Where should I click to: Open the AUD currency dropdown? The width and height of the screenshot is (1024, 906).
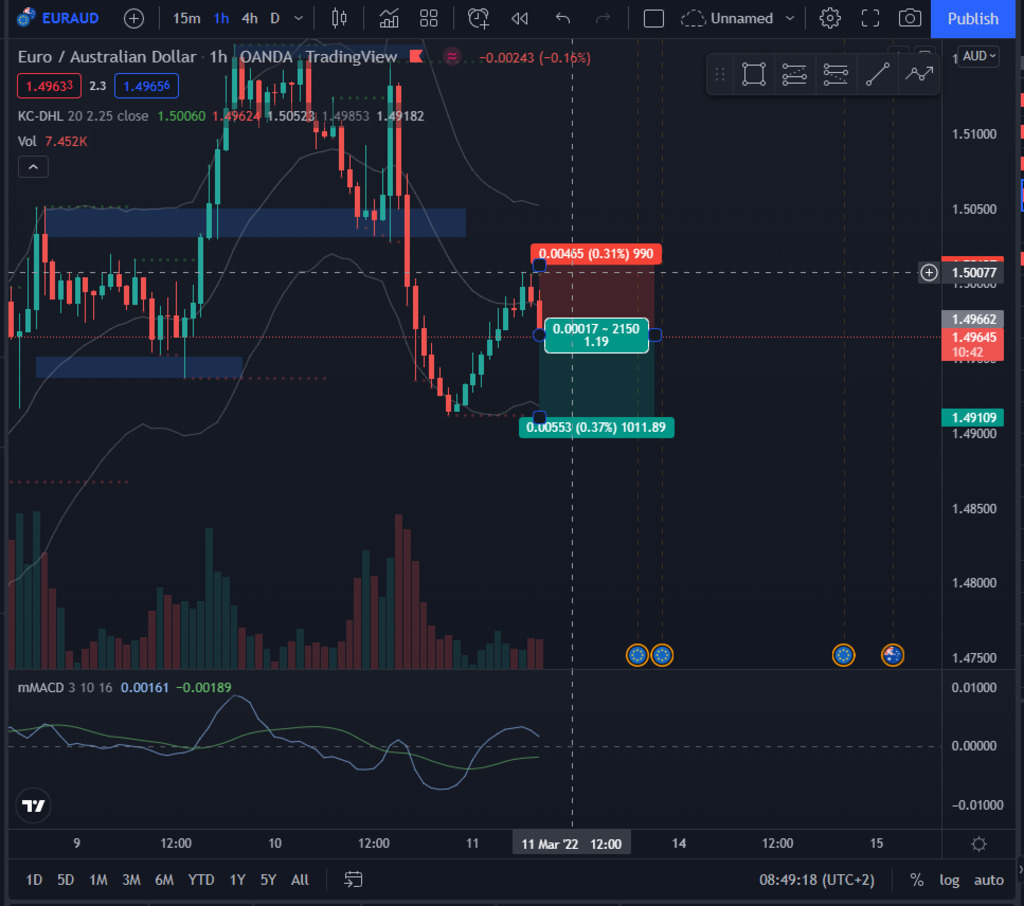click(x=978, y=56)
